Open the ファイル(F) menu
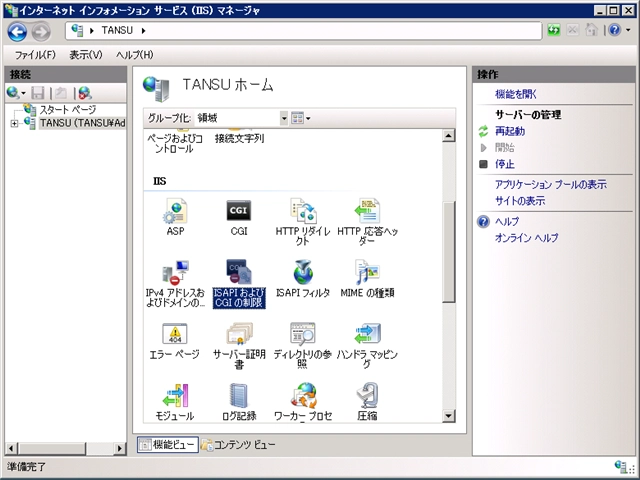640x480 pixels. pos(35,55)
